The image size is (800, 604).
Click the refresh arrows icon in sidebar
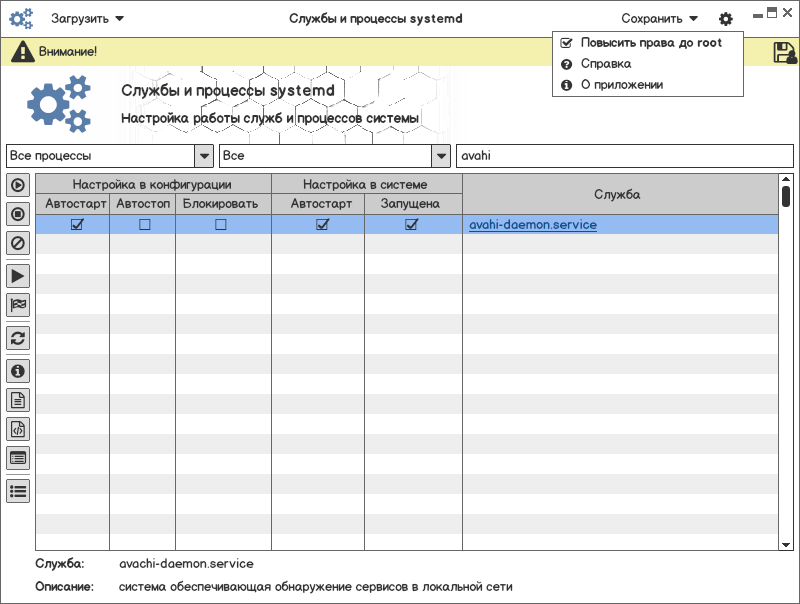click(x=18, y=337)
